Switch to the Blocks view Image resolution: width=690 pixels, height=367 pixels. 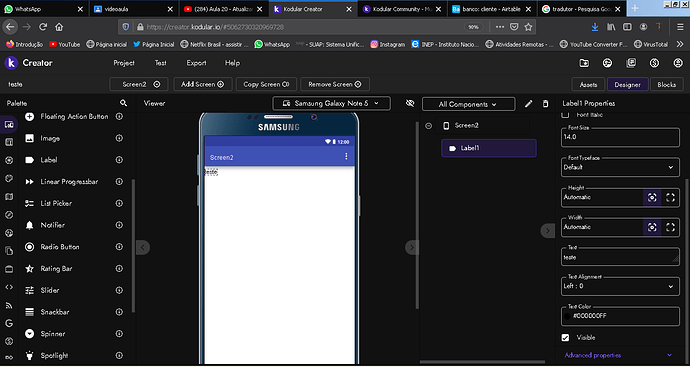[666, 84]
